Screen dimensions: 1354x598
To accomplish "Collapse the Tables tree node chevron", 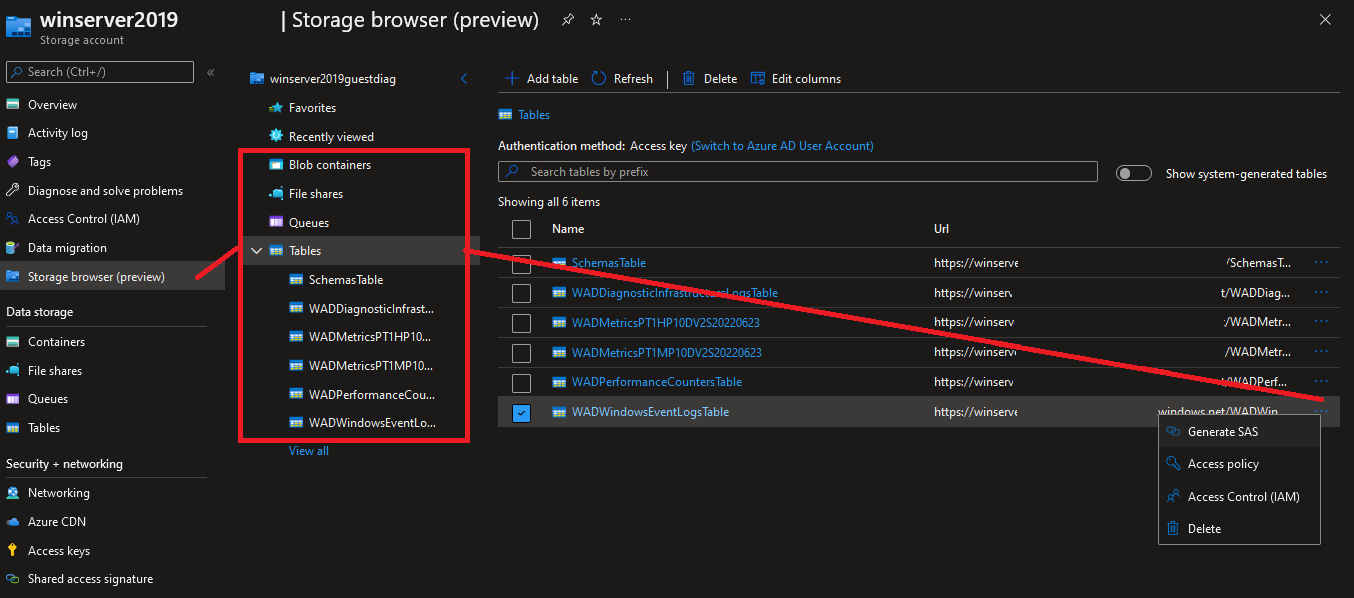I will click(257, 251).
